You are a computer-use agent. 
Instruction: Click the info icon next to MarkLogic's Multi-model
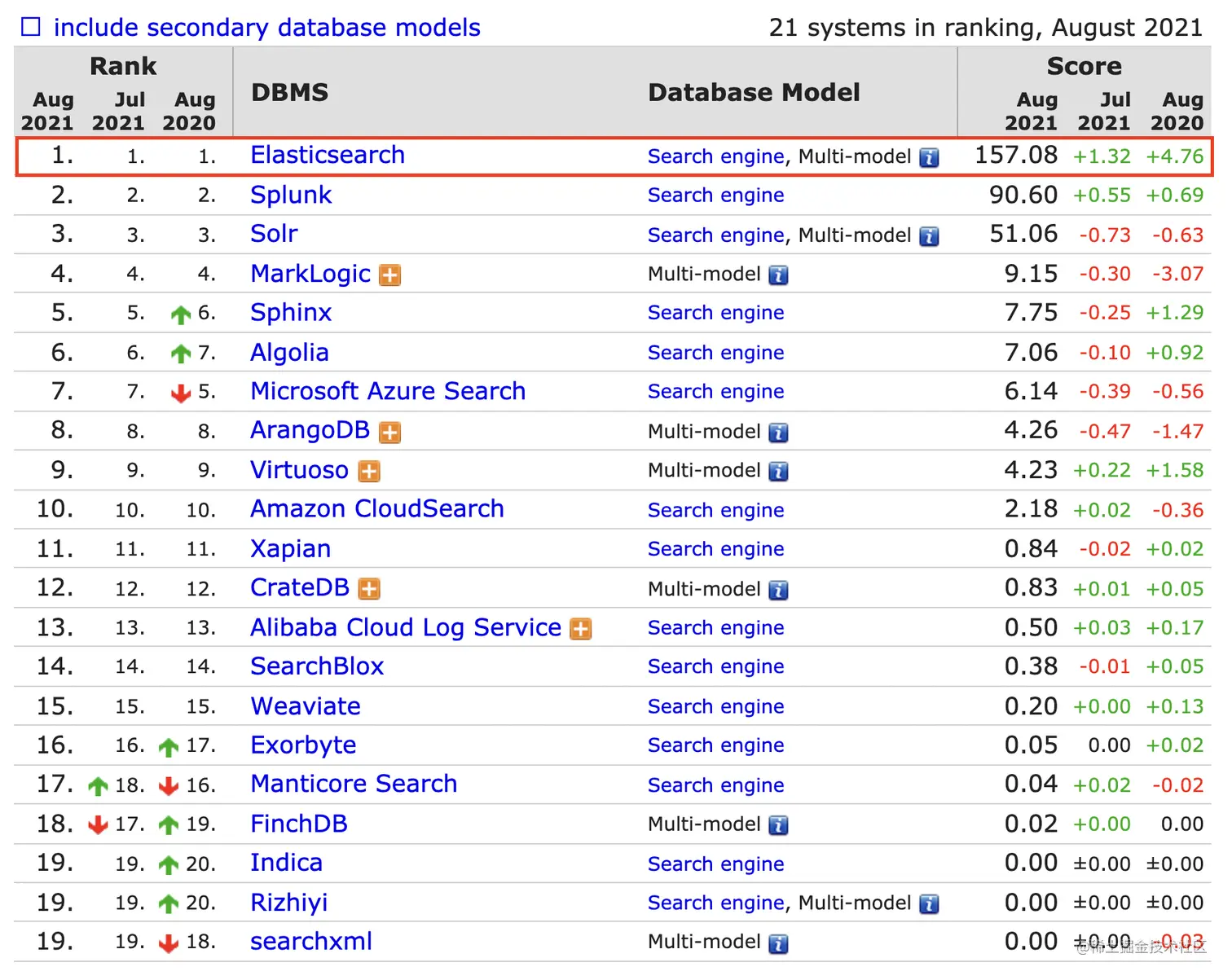779,275
